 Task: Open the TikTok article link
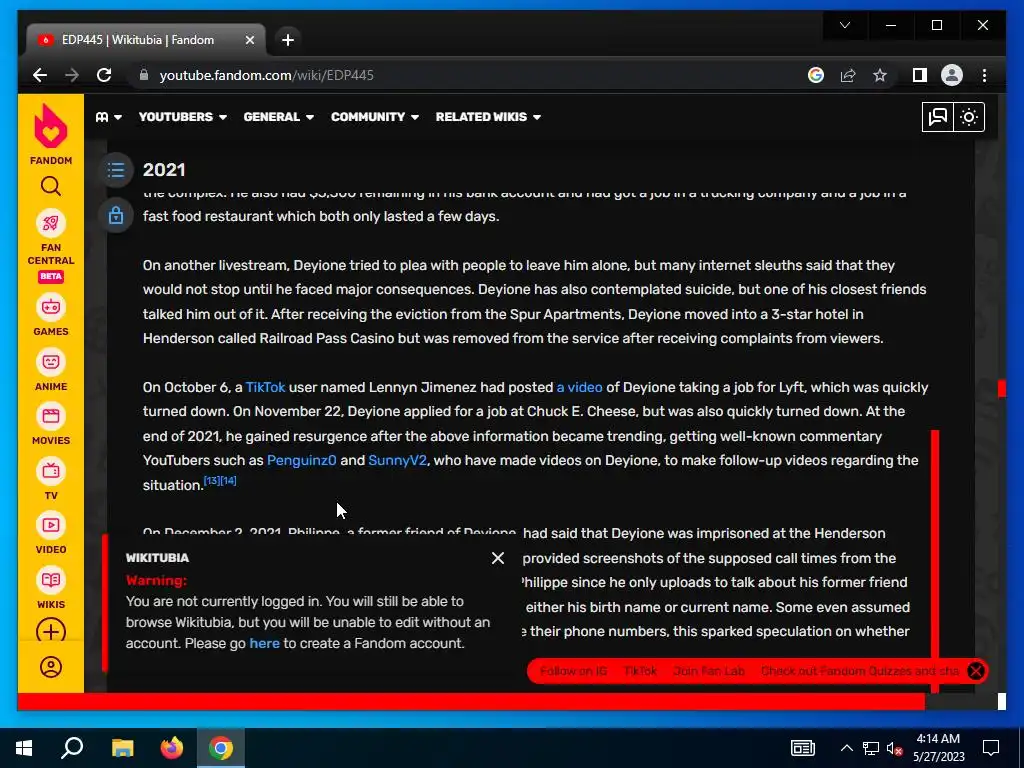click(x=265, y=387)
